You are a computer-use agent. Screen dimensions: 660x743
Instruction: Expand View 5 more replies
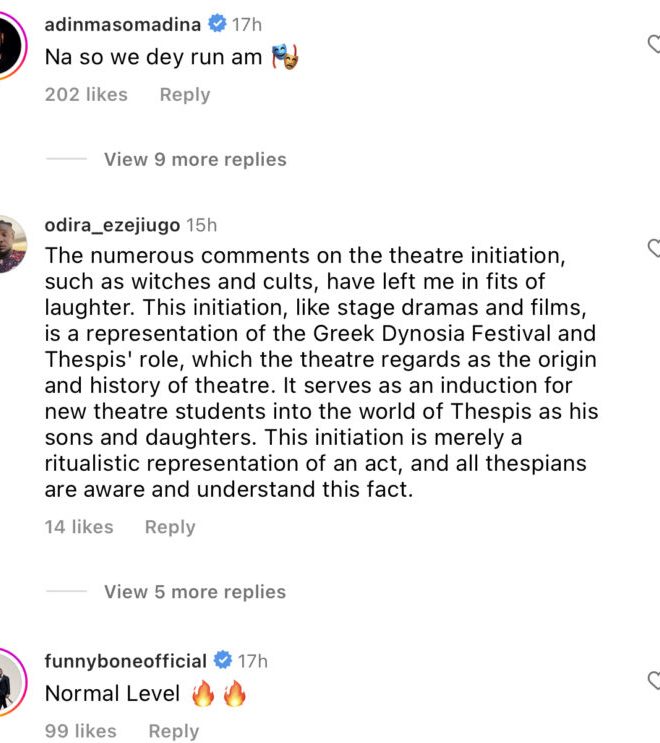pyautogui.click(x=195, y=592)
